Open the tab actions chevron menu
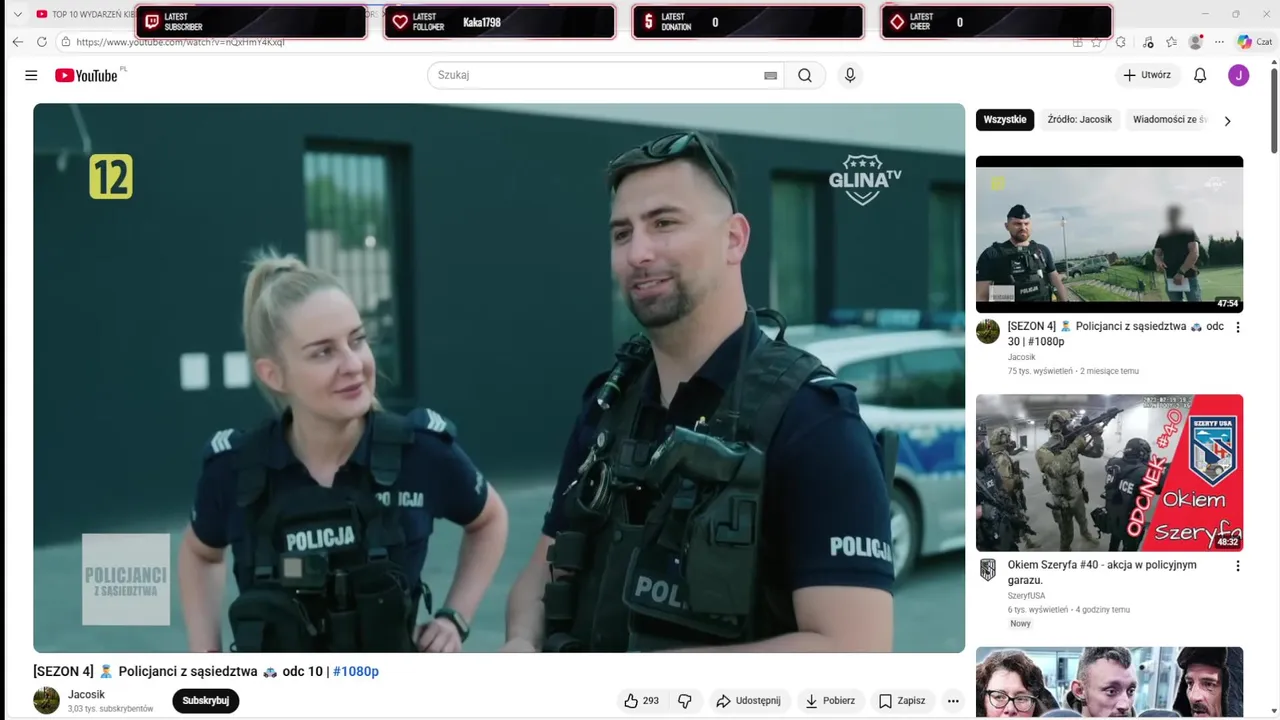 point(17,14)
